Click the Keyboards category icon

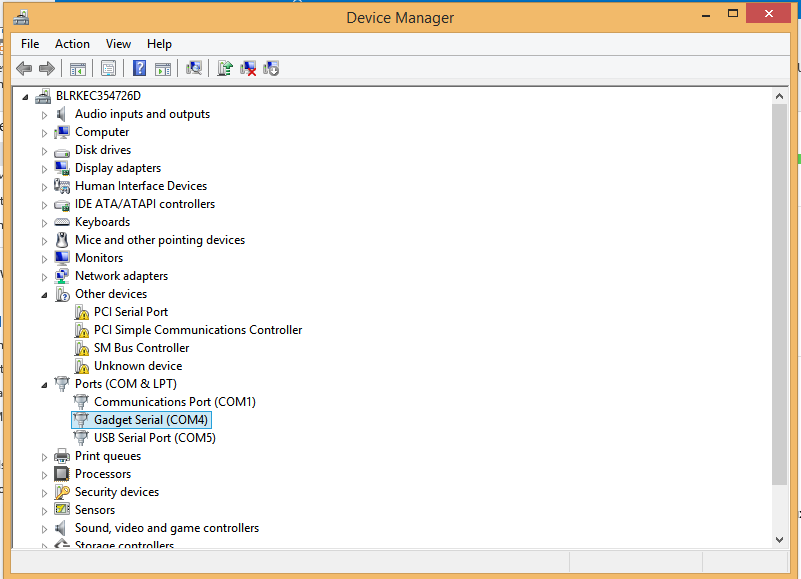62,222
